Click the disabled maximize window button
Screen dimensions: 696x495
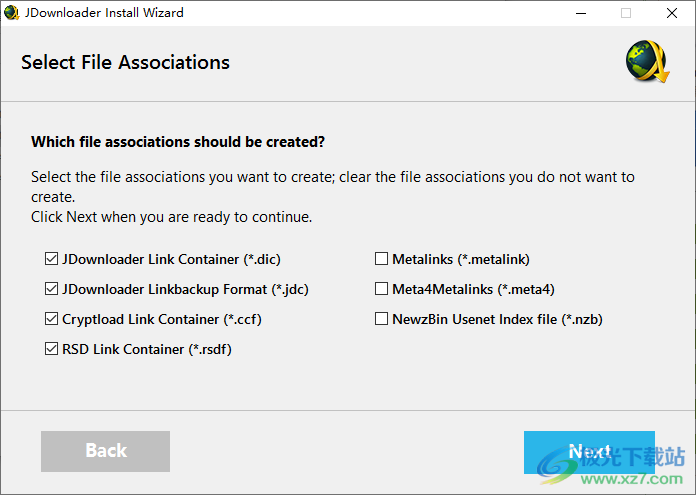[x=626, y=13]
